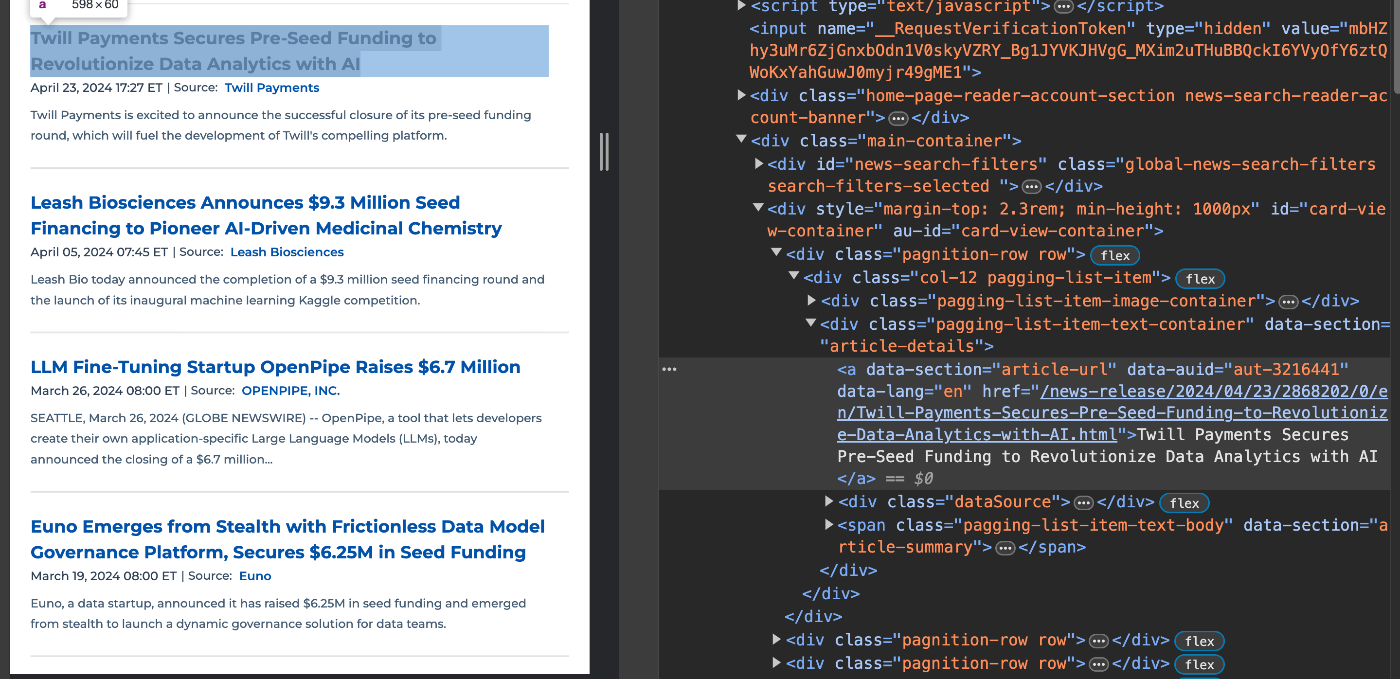Expand the pagging-list-item-image-container div

click(x=812, y=300)
